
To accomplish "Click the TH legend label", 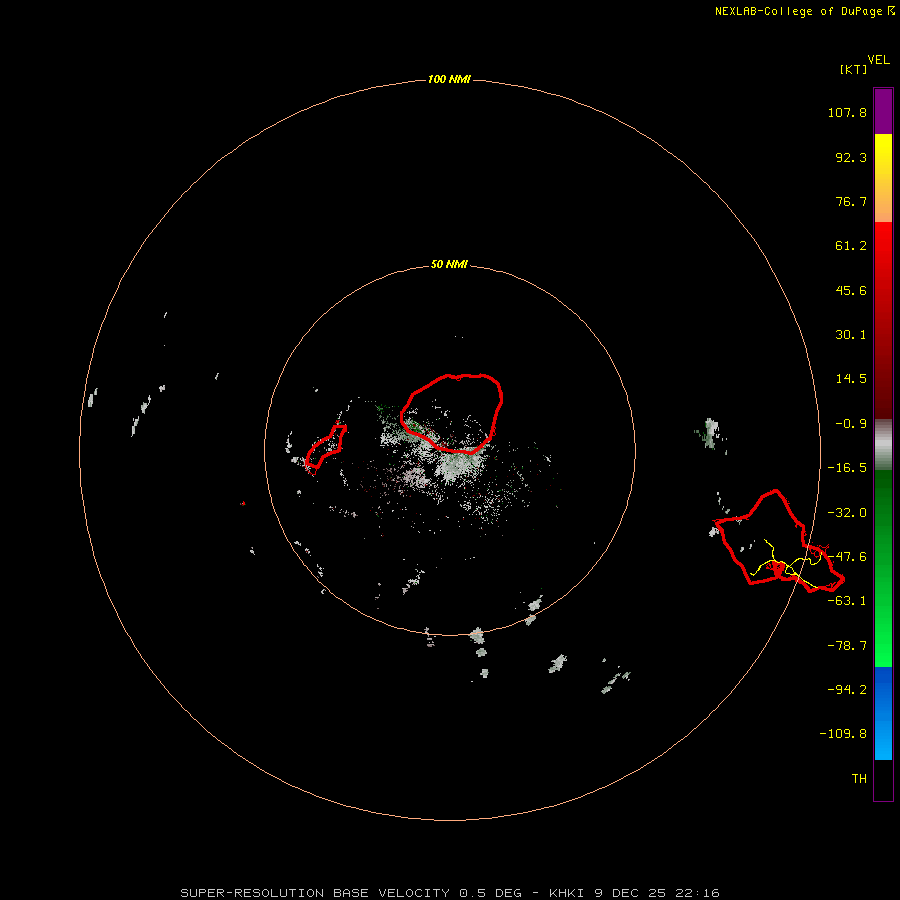I will pos(859,779).
